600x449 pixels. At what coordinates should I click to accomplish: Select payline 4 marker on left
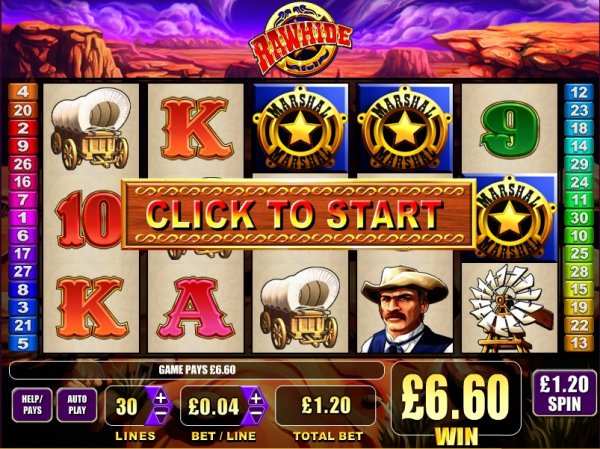click(x=23, y=92)
